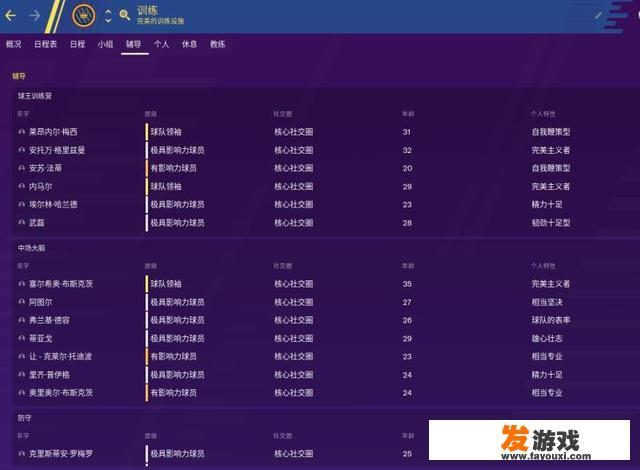Open 安托万·格里兹曼 player name link
Viewport: 640px width, 470px height.
tap(57, 150)
